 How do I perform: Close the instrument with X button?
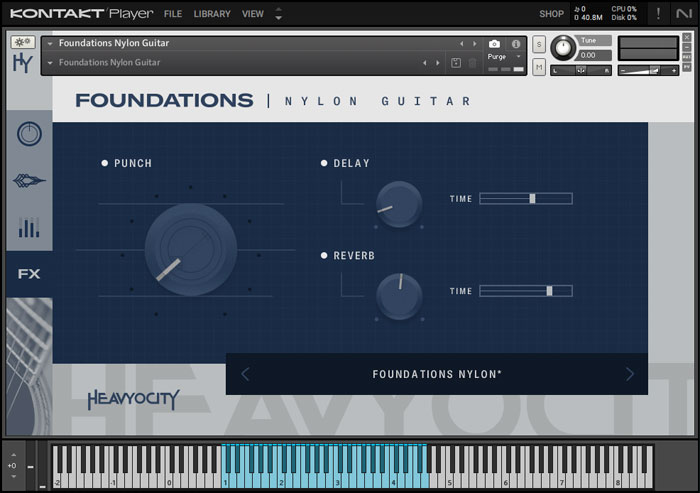tap(687, 38)
